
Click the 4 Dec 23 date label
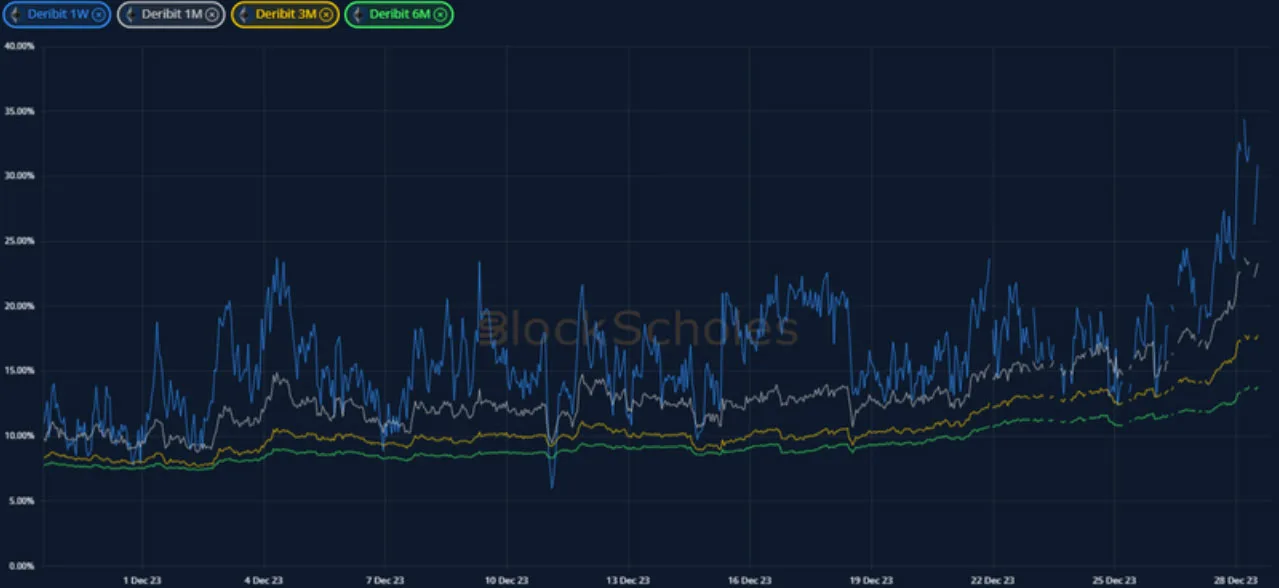[263, 580]
